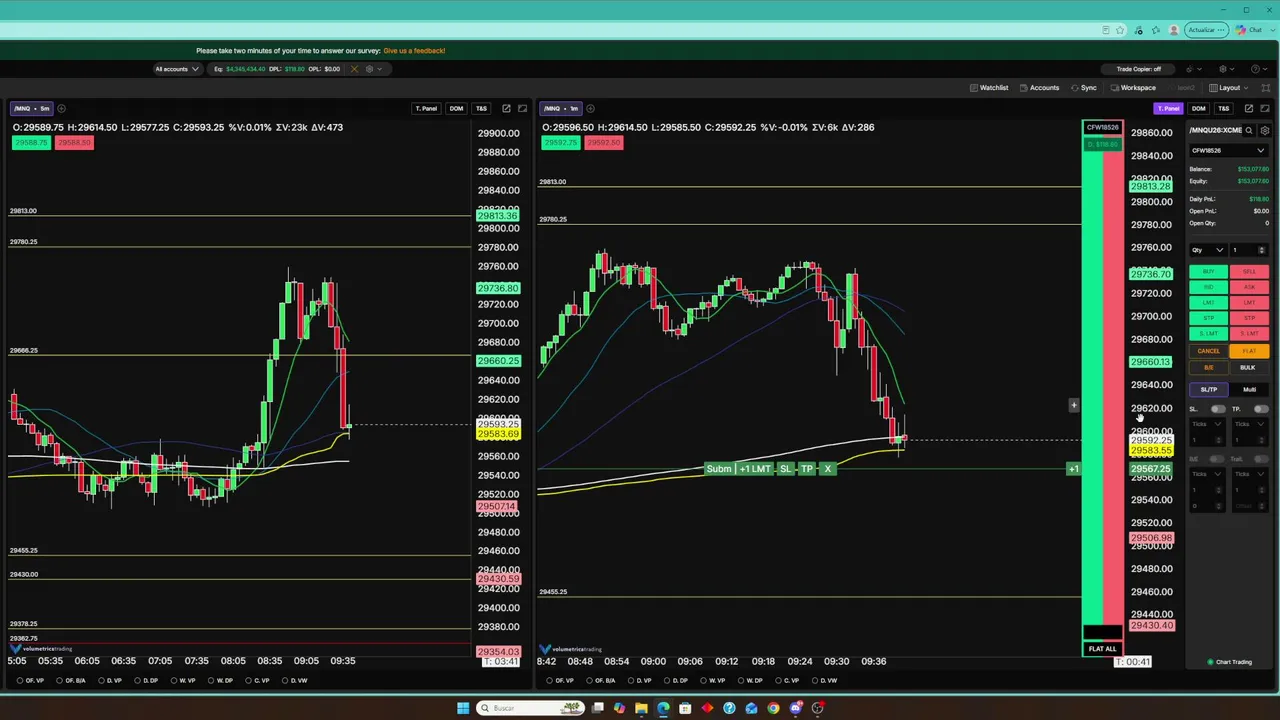Open the browser profile avatar
Viewport: 1280px width, 720px height.
(x=1174, y=30)
